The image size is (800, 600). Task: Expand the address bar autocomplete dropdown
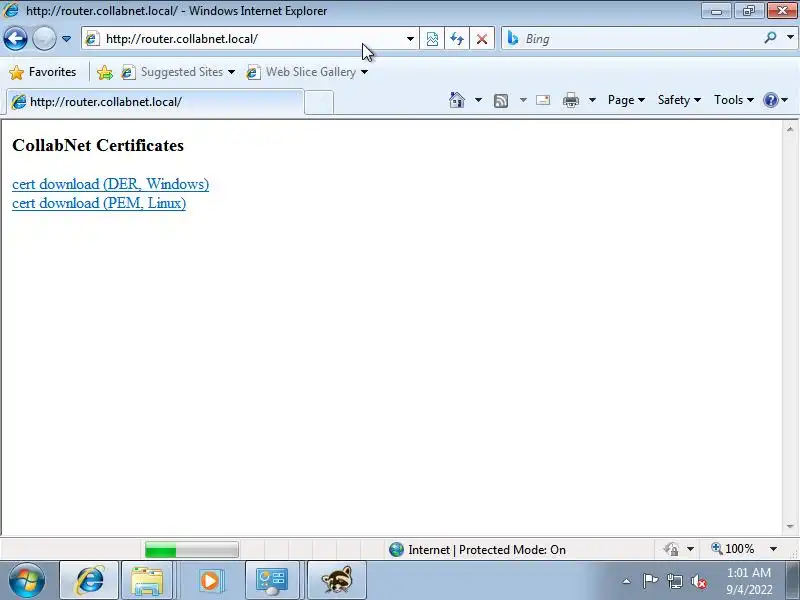tap(410, 39)
